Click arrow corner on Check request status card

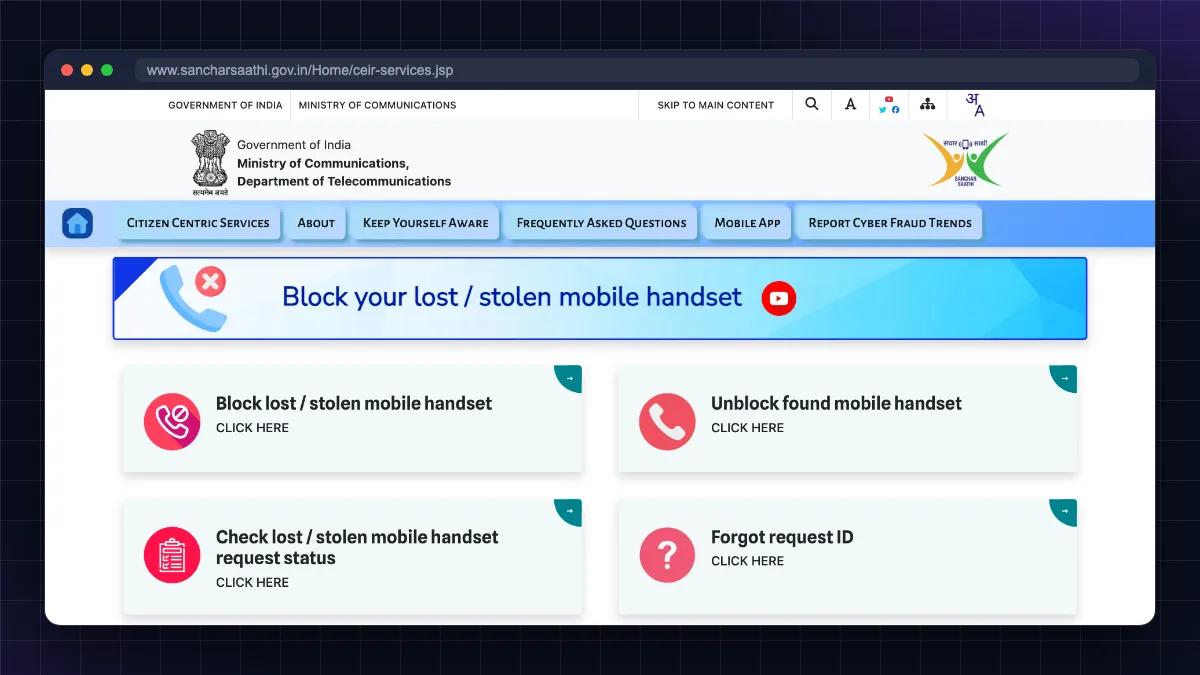click(x=569, y=512)
